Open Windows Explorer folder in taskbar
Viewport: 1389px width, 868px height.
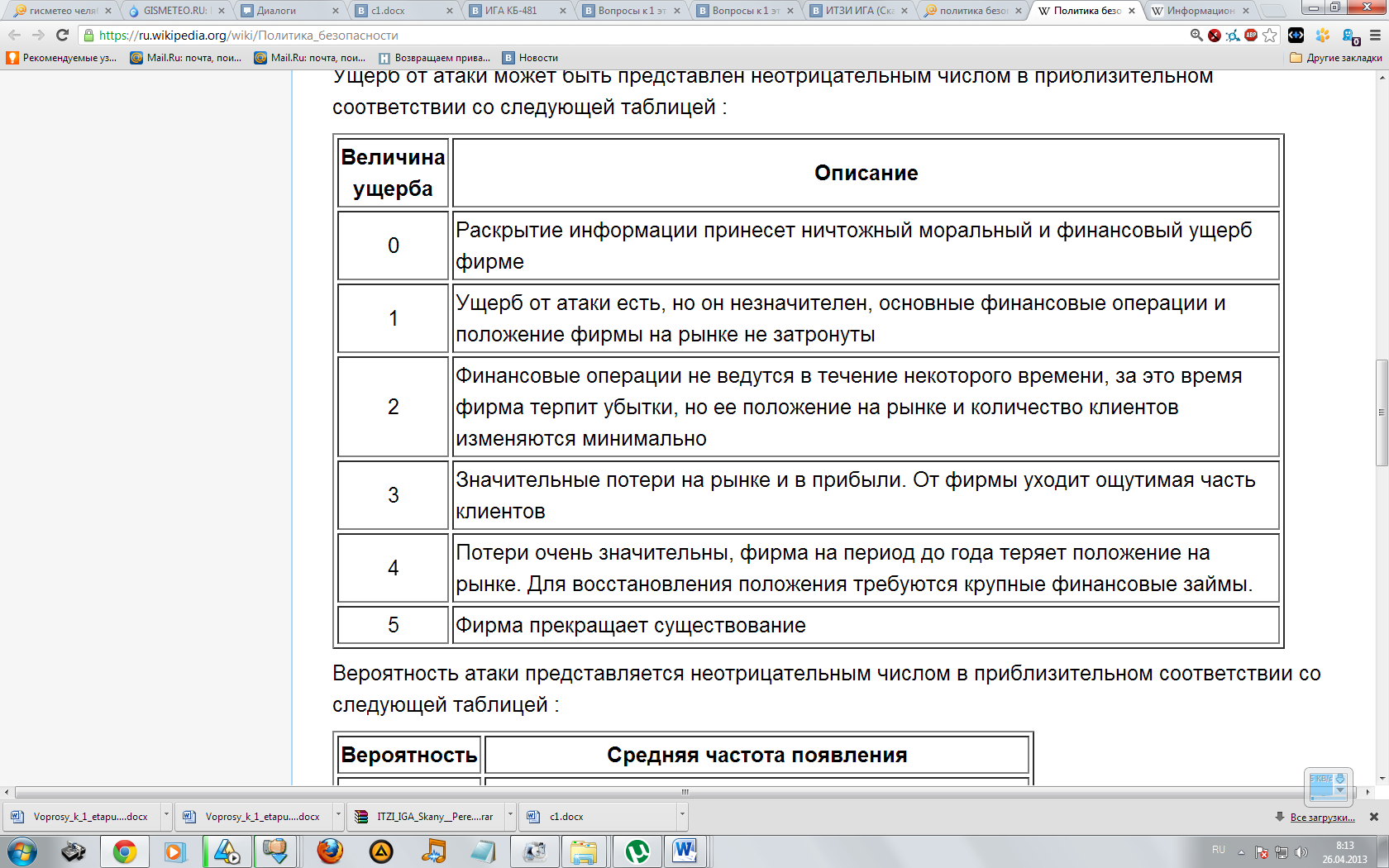coord(584,851)
